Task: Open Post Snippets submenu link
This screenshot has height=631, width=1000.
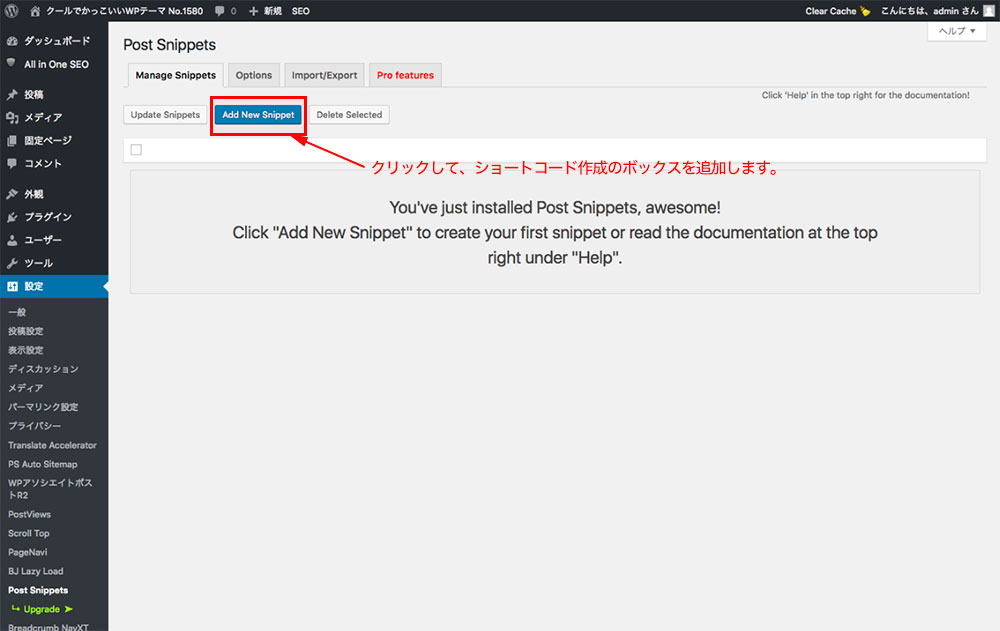Action: [38, 590]
